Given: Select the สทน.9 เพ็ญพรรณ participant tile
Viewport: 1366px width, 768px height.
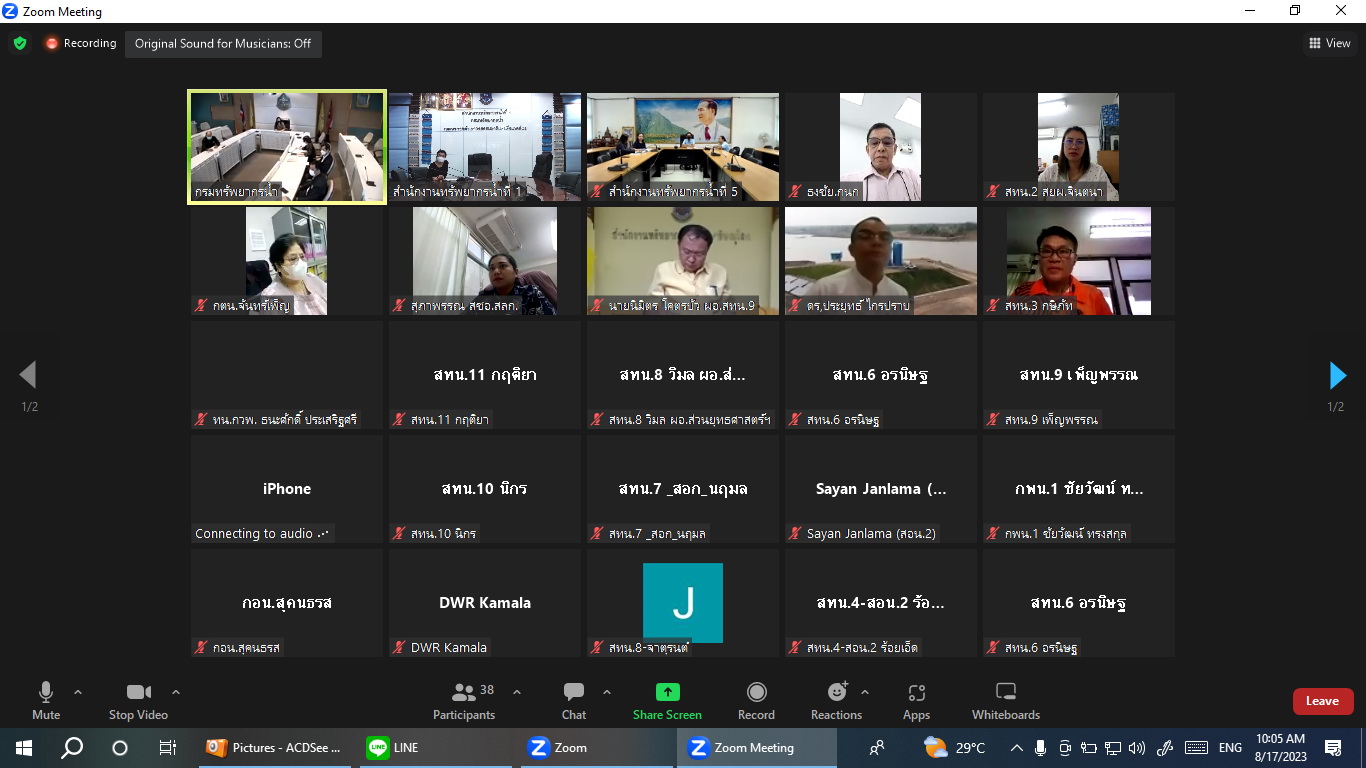Looking at the screenshot, I should point(1078,375).
